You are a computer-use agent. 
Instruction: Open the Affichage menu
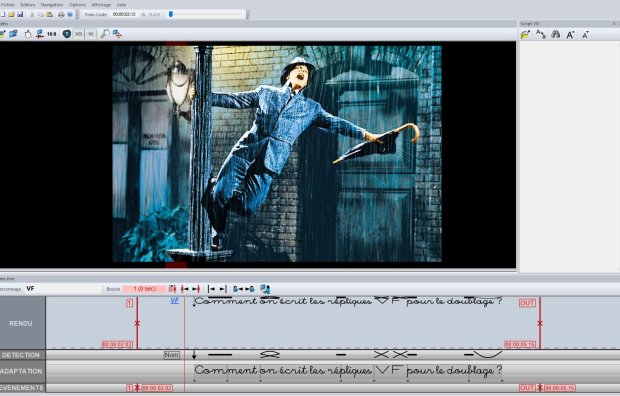pos(101,5)
